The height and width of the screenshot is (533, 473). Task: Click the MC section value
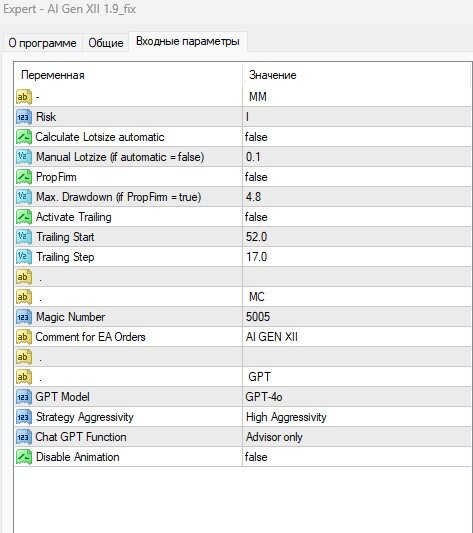pos(257,297)
